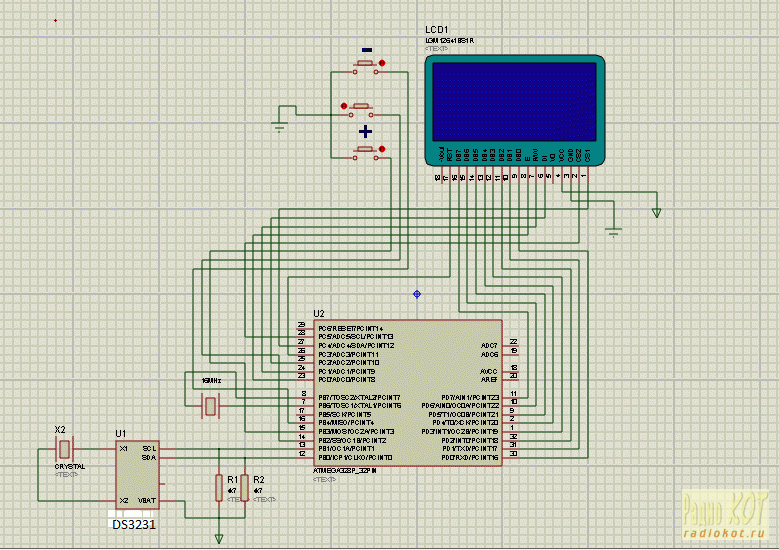Click pin number 30 on U2
The height and width of the screenshot is (550, 779).
tap(514, 454)
